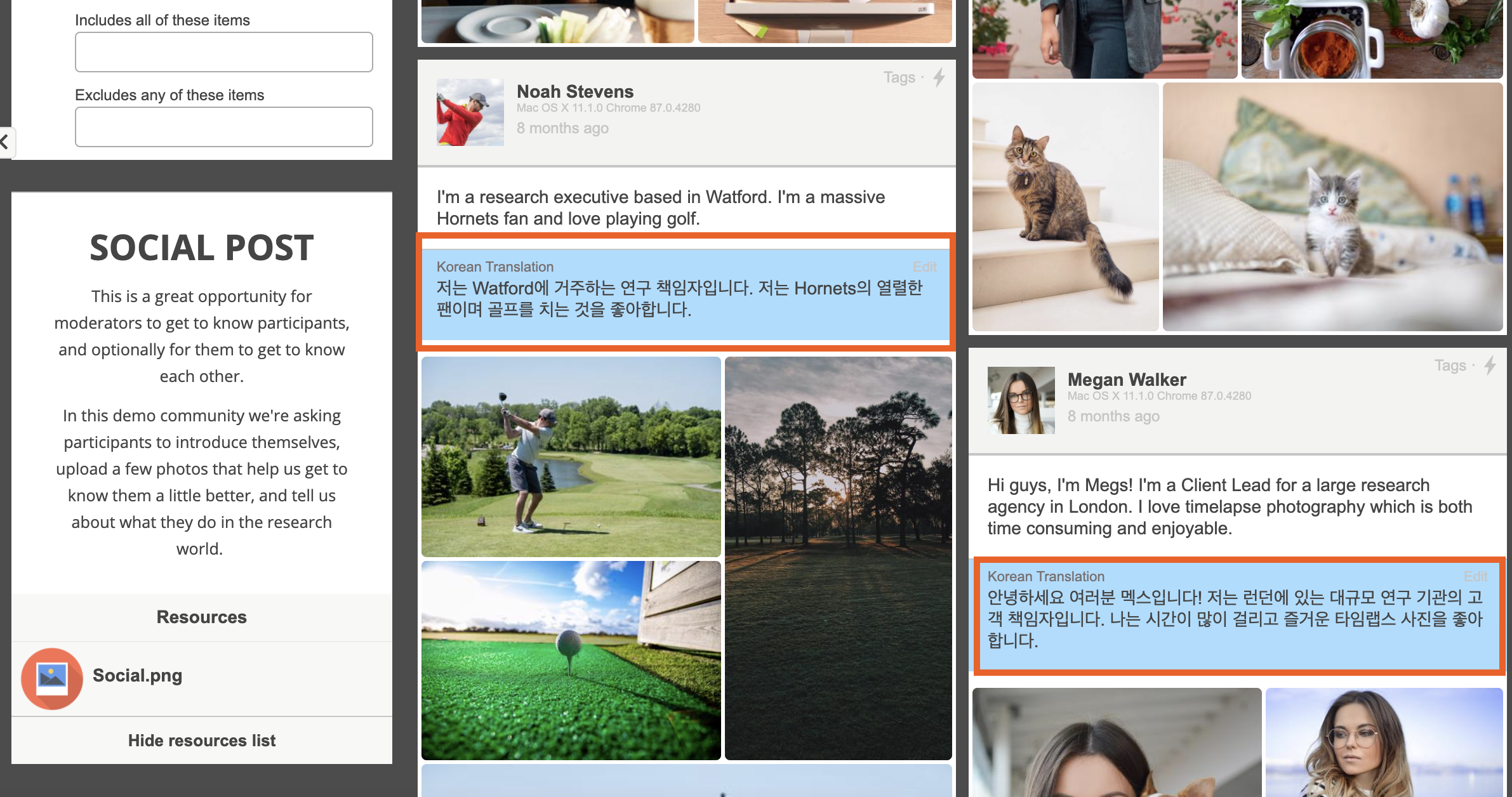
Task: Click the Social.png file name
Action: pos(137,675)
